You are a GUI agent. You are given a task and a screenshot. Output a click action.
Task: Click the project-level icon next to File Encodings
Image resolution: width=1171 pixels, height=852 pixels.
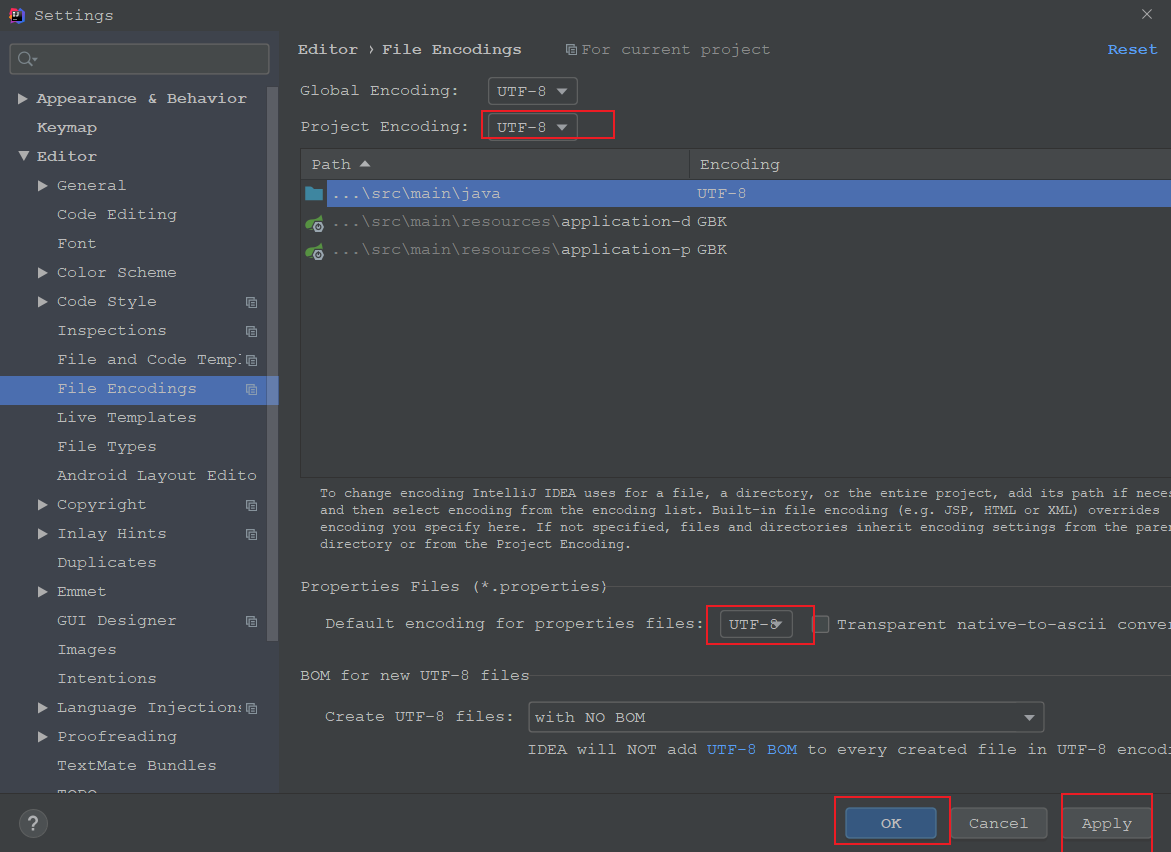tap(252, 389)
